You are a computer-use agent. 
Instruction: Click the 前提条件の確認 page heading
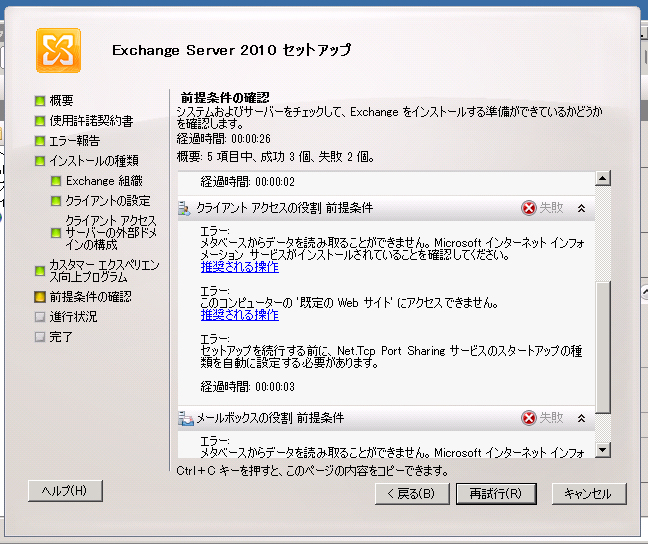[225, 98]
